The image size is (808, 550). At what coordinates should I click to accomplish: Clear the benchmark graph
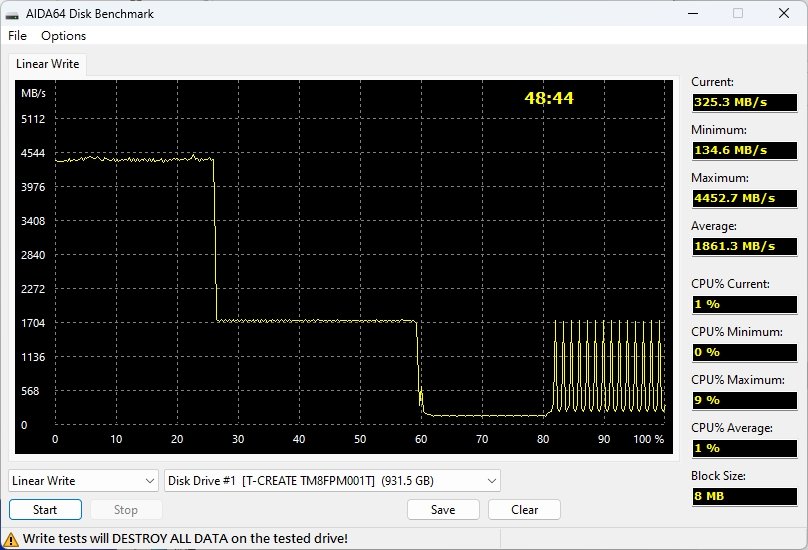(x=525, y=510)
